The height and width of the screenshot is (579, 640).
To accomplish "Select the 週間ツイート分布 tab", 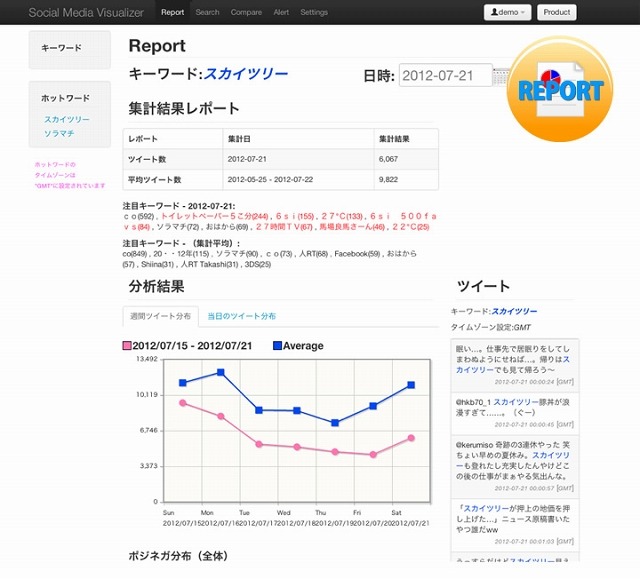I will pyautogui.click(x=160, y=316).
